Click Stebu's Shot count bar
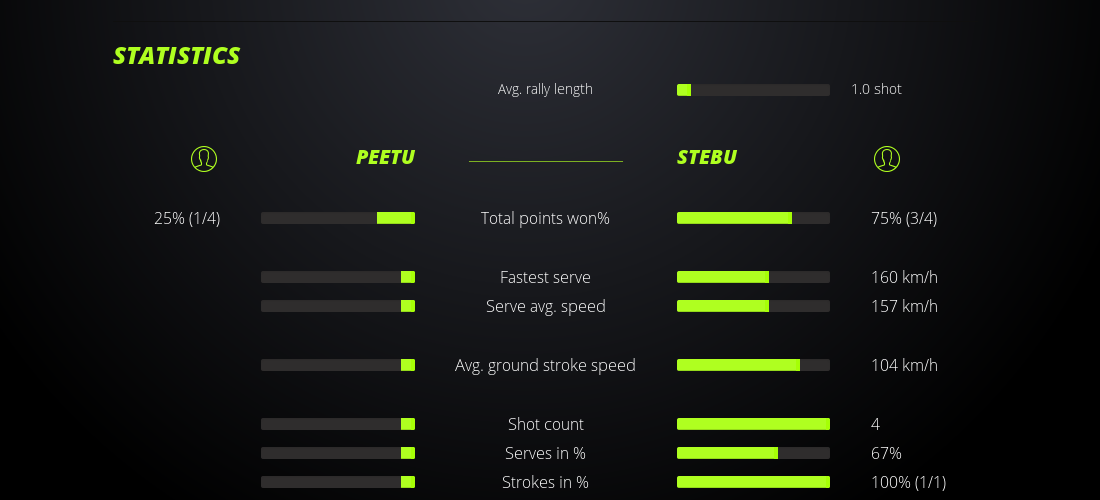 (753, 424)
